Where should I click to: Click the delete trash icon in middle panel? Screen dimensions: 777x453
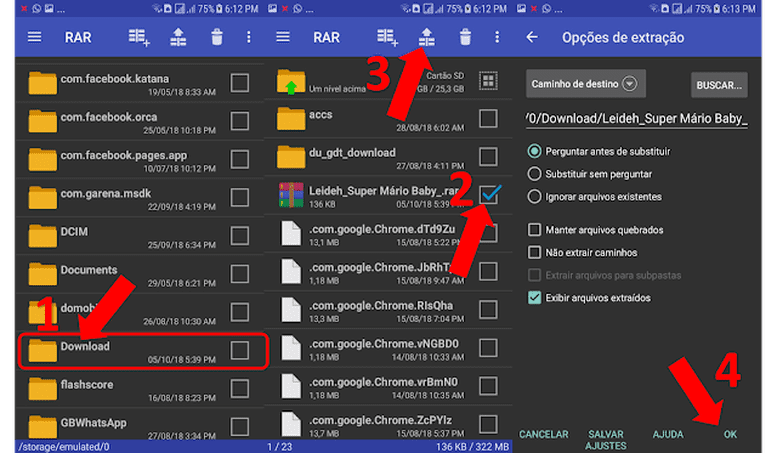(465, 38)
